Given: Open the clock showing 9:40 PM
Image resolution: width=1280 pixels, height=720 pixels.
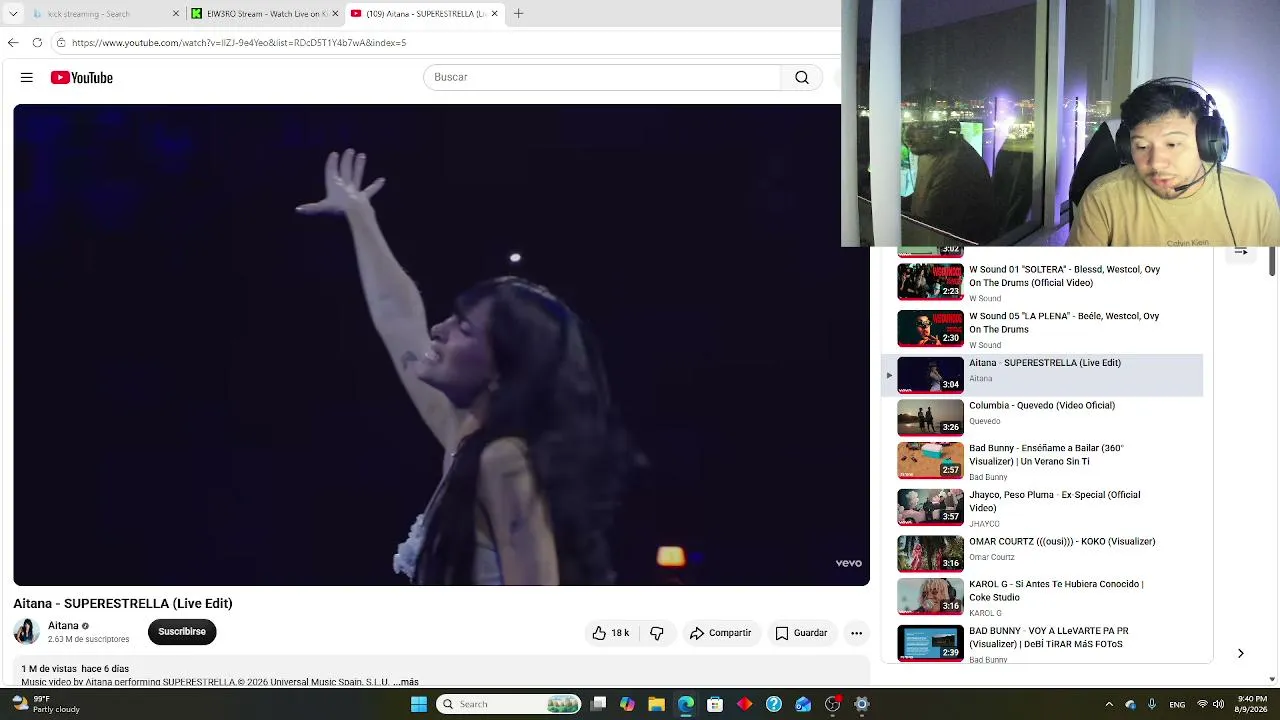Looking at the screenshot, I should tap(1253, 704).
